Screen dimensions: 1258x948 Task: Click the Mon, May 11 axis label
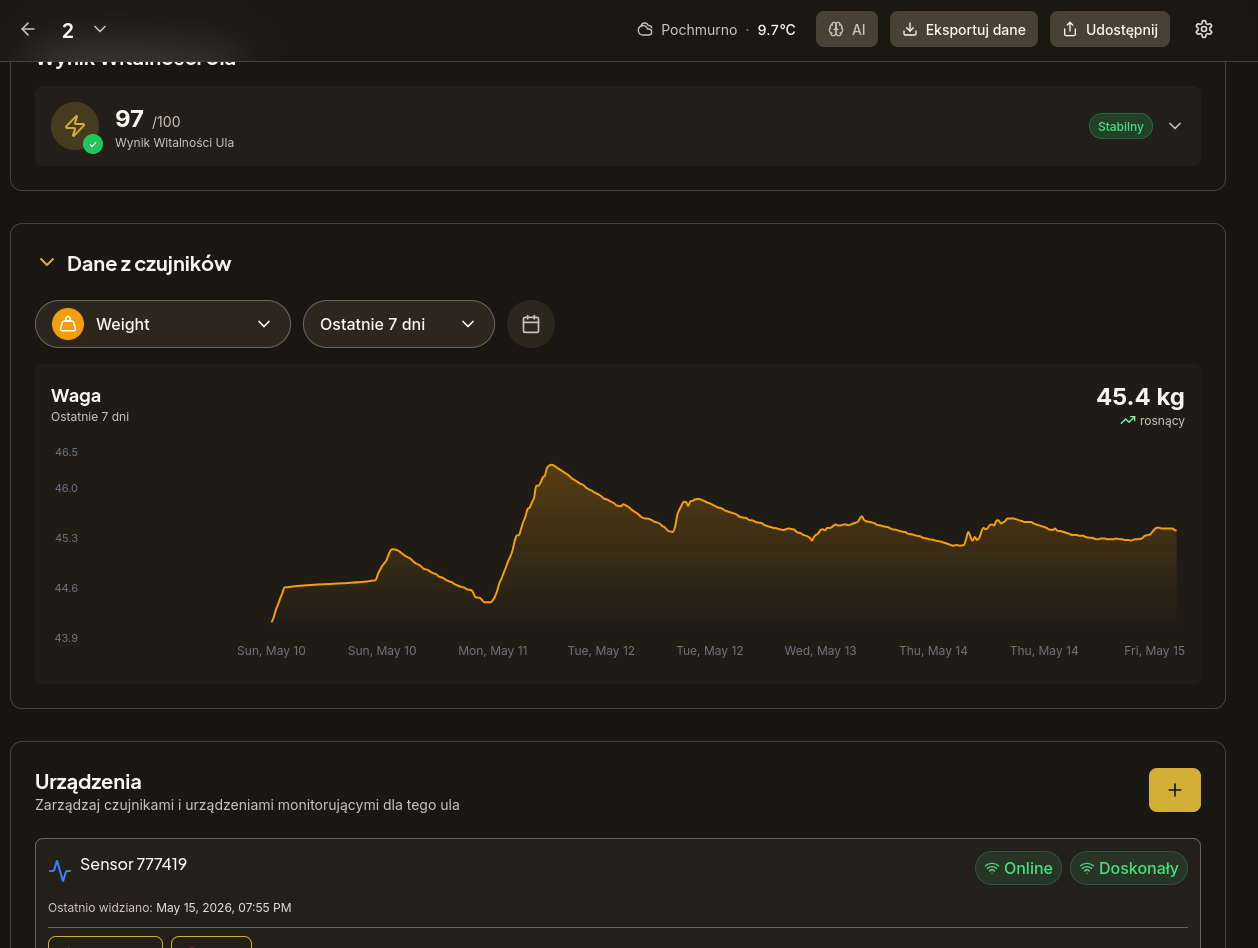[x=493, y=651]
